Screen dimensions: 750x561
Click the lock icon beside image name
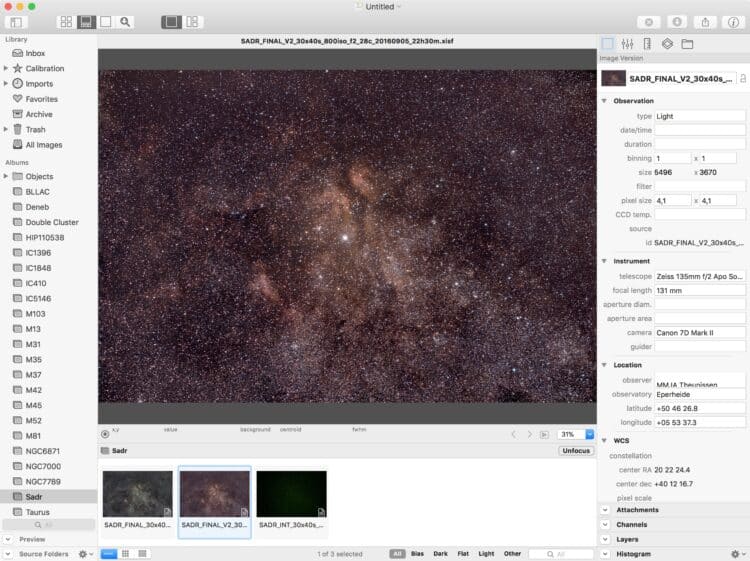click(x=743, y=78)
